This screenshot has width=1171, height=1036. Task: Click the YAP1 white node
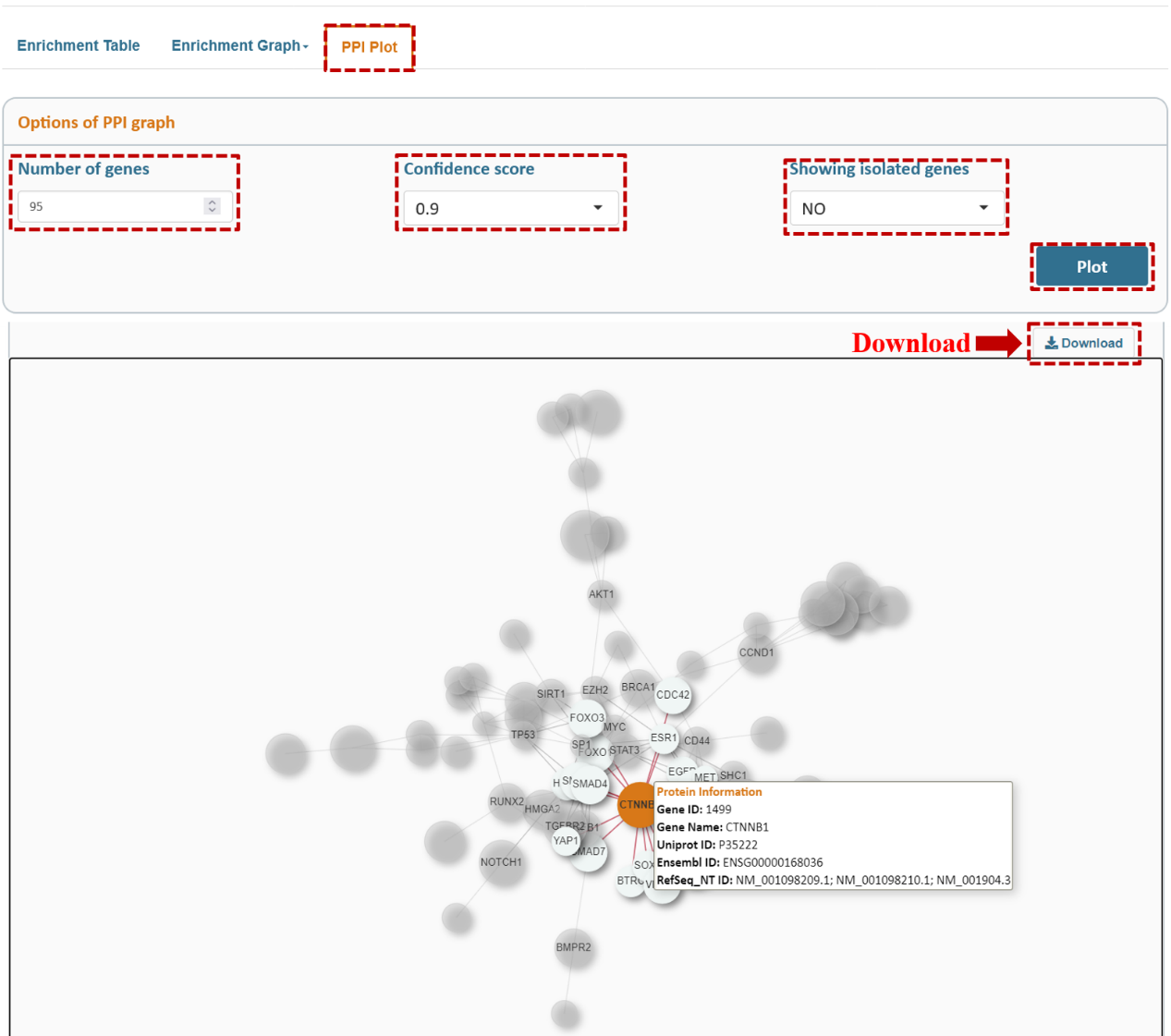(566, 841)
